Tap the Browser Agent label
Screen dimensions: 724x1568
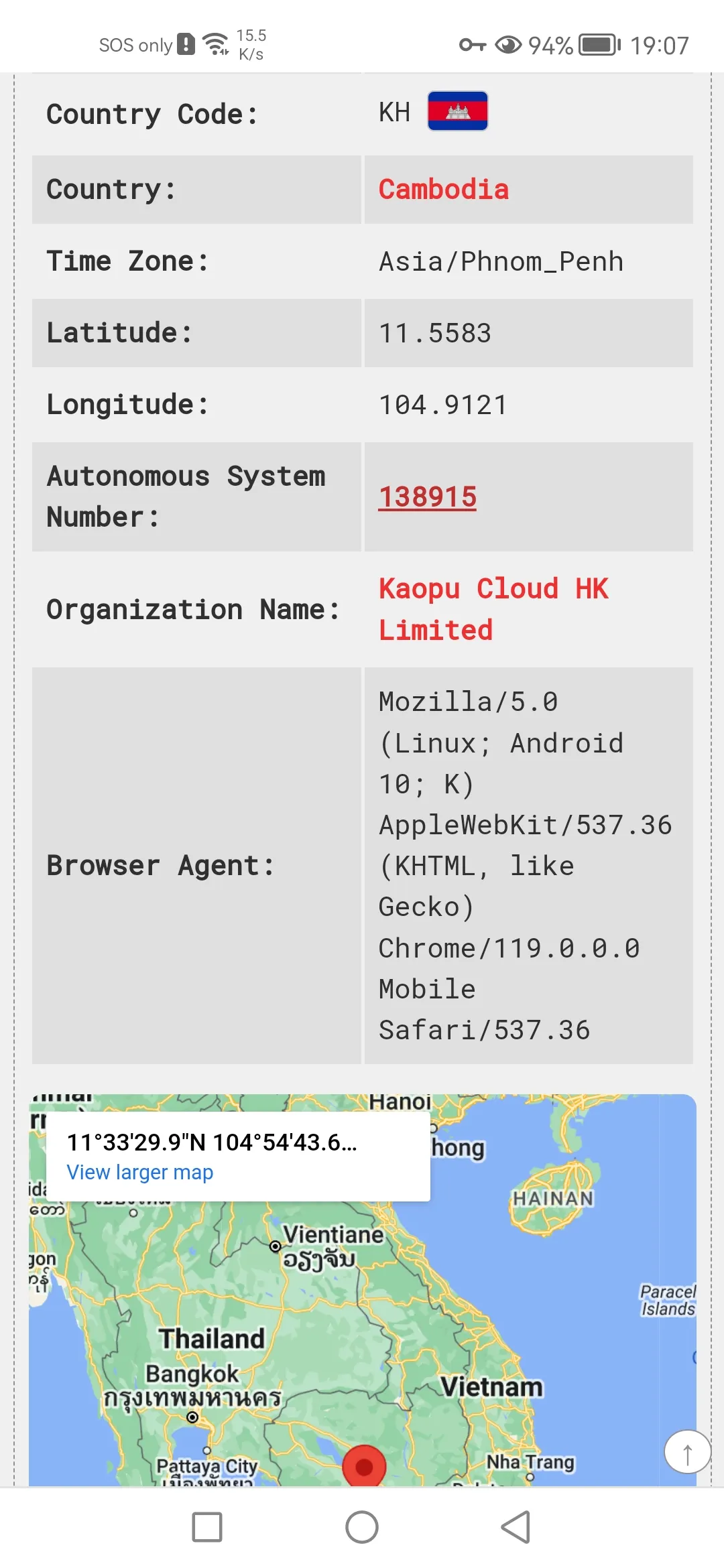(161, 866)
